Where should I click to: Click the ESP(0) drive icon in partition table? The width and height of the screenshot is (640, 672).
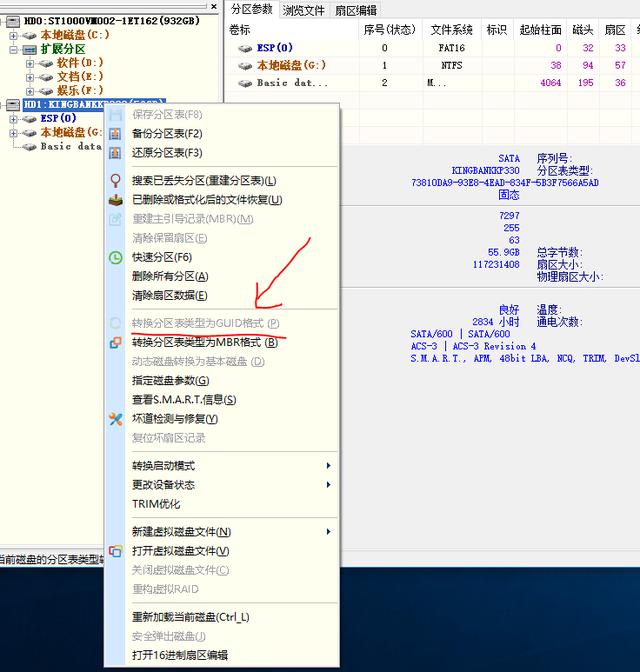click(245, 48)
